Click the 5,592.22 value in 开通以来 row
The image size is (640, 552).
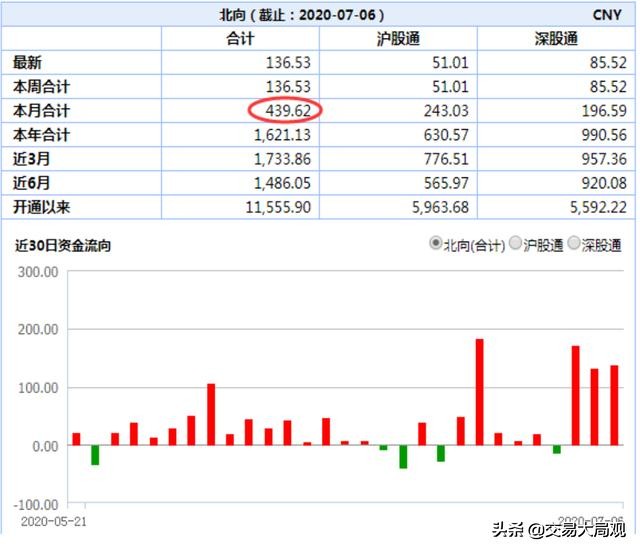(x=598, y=207)
